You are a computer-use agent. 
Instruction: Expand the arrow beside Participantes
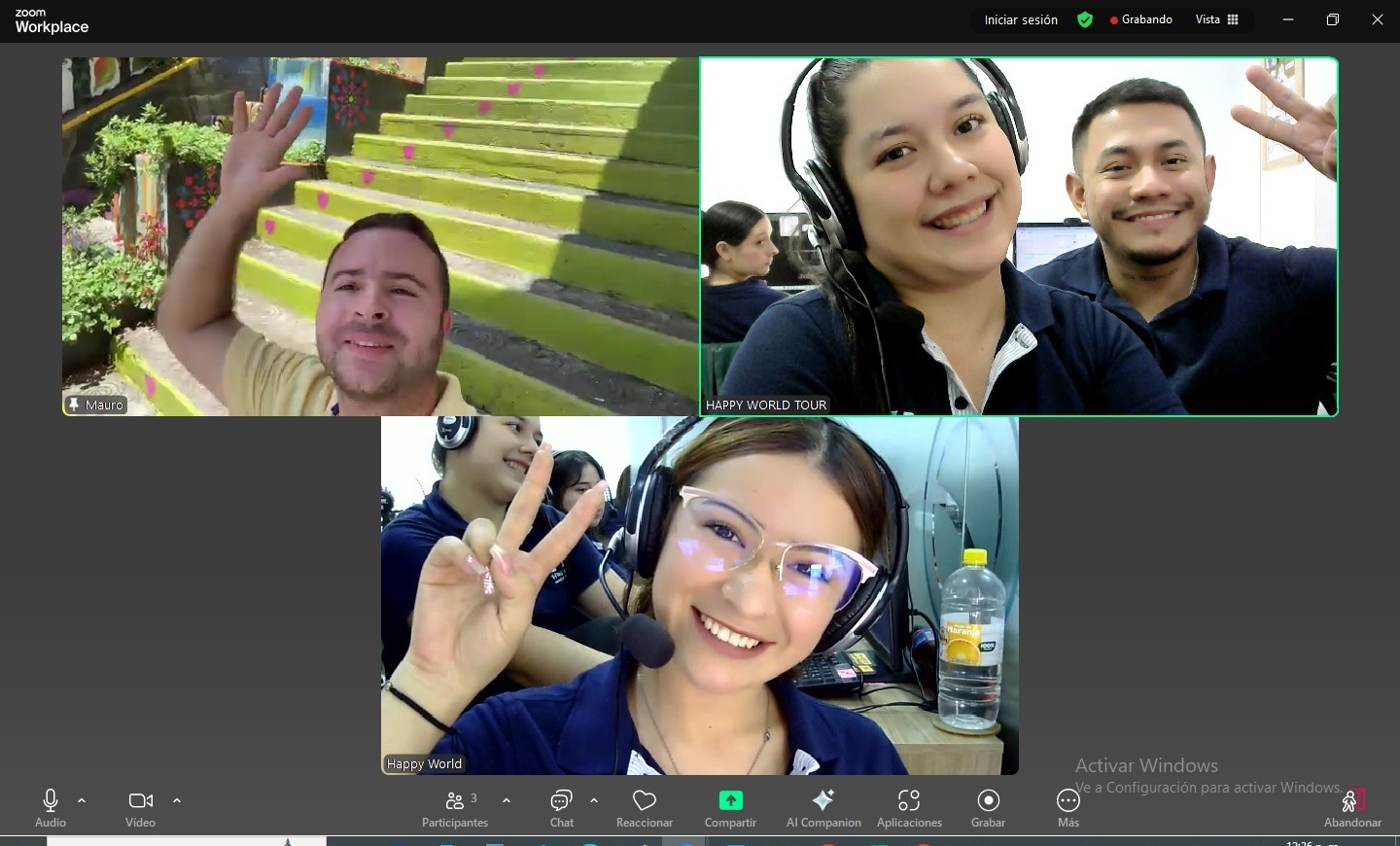(x=507, y=800)
